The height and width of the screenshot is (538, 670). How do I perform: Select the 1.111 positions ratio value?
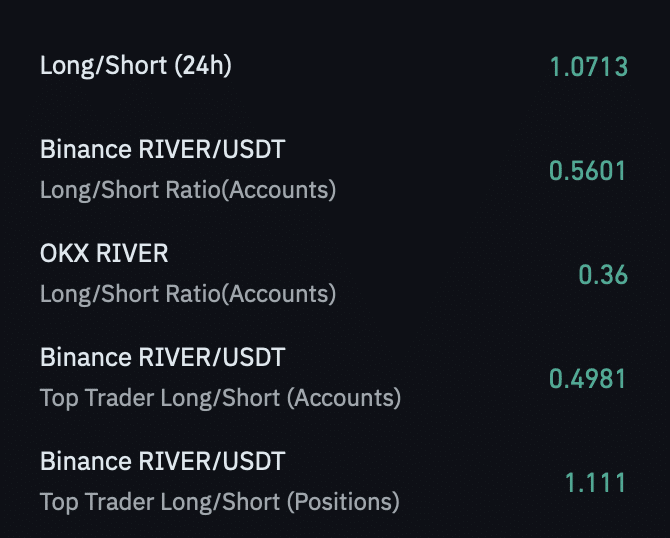(596, 483)
